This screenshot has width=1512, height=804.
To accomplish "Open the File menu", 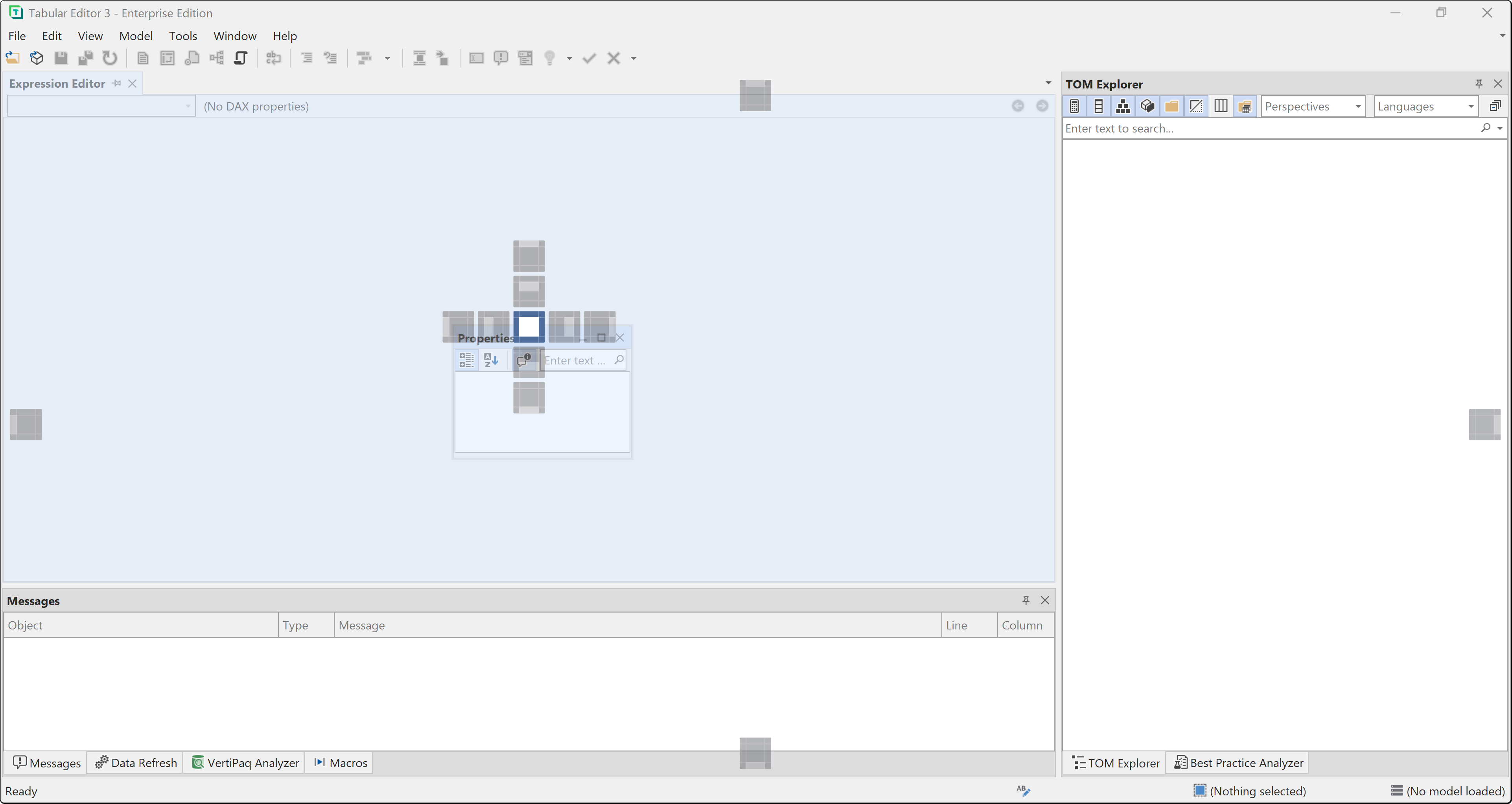I will [17, 36].
